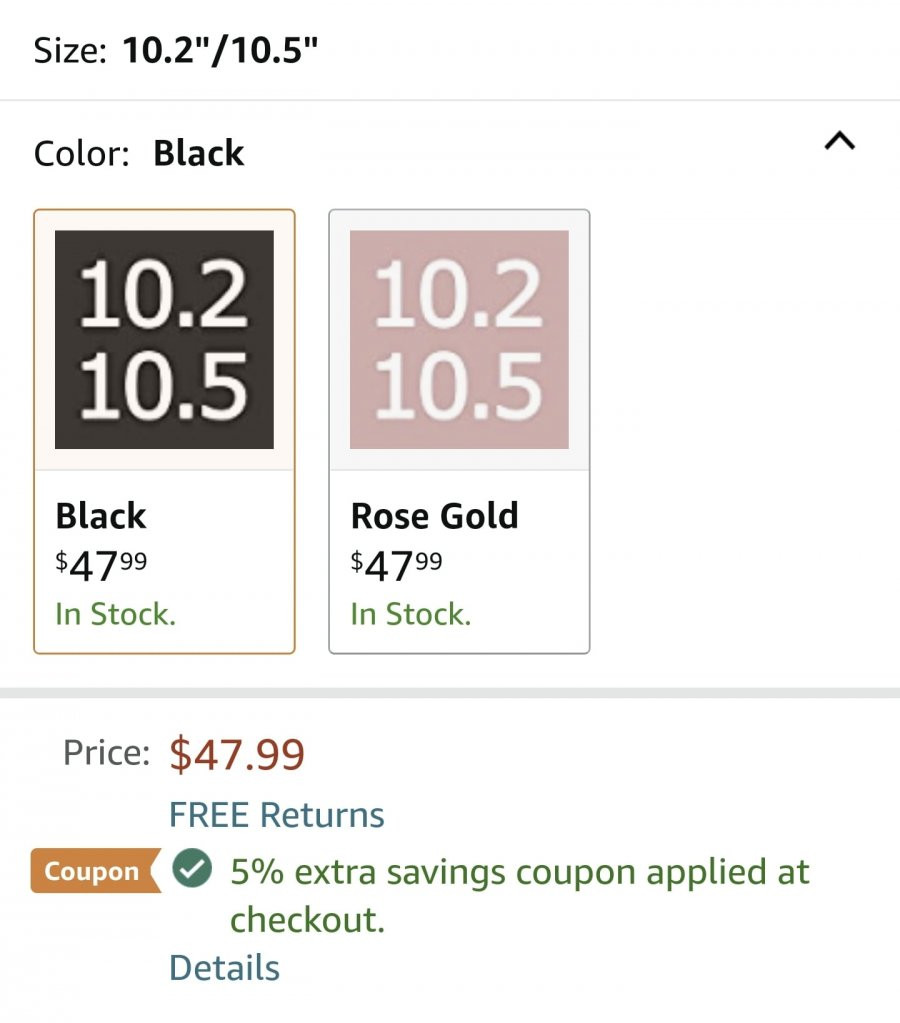
Task: Click the main red $47.99 price
Action: (x=237, y=754)
